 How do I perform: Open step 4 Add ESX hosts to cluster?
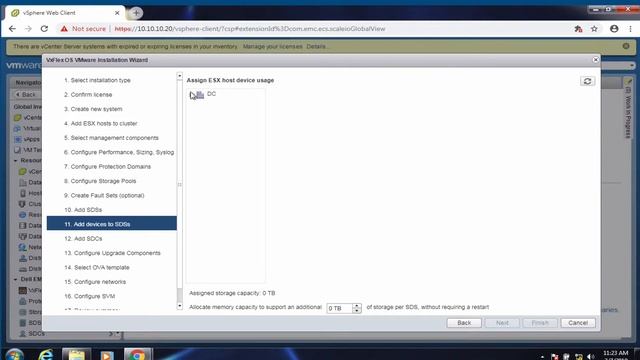click(x=100, y=123)
